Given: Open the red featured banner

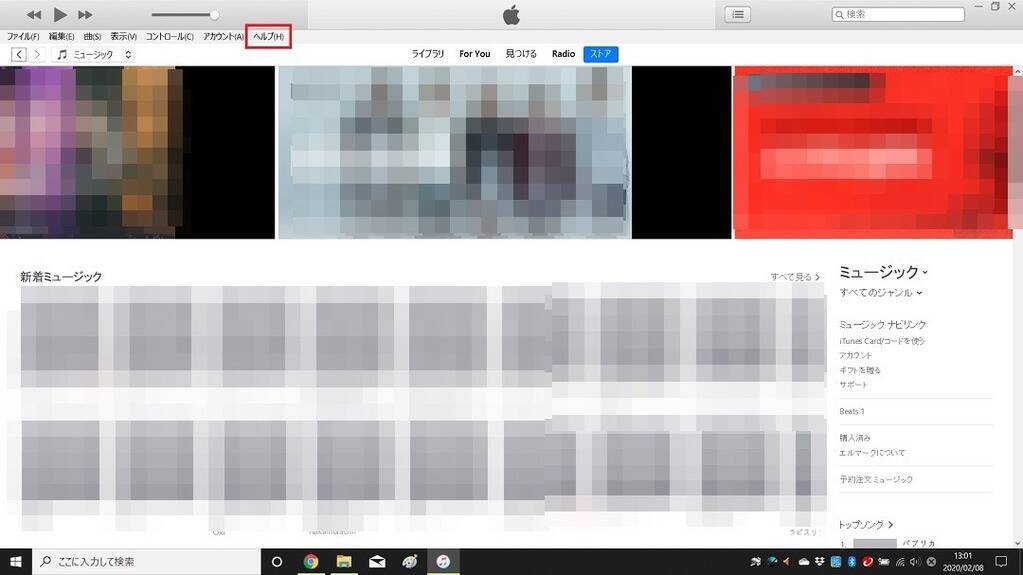Looking at the screenshot, I should coord(873,152).
